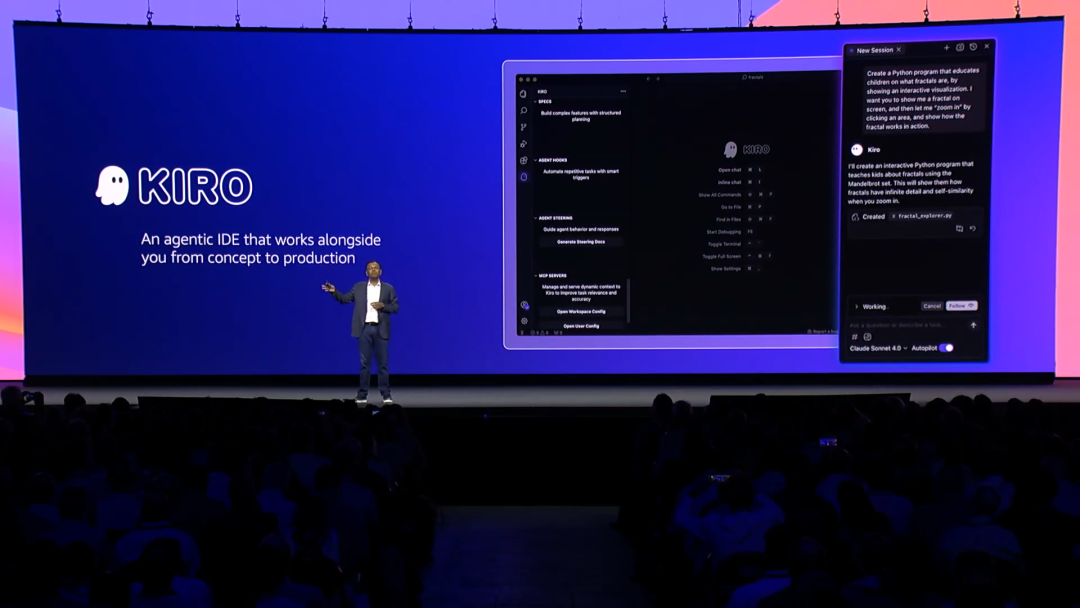This screenshot has height=608, width=1080.
Task: Open the Accounts icon in the activity bar
Action: point(524,305)
